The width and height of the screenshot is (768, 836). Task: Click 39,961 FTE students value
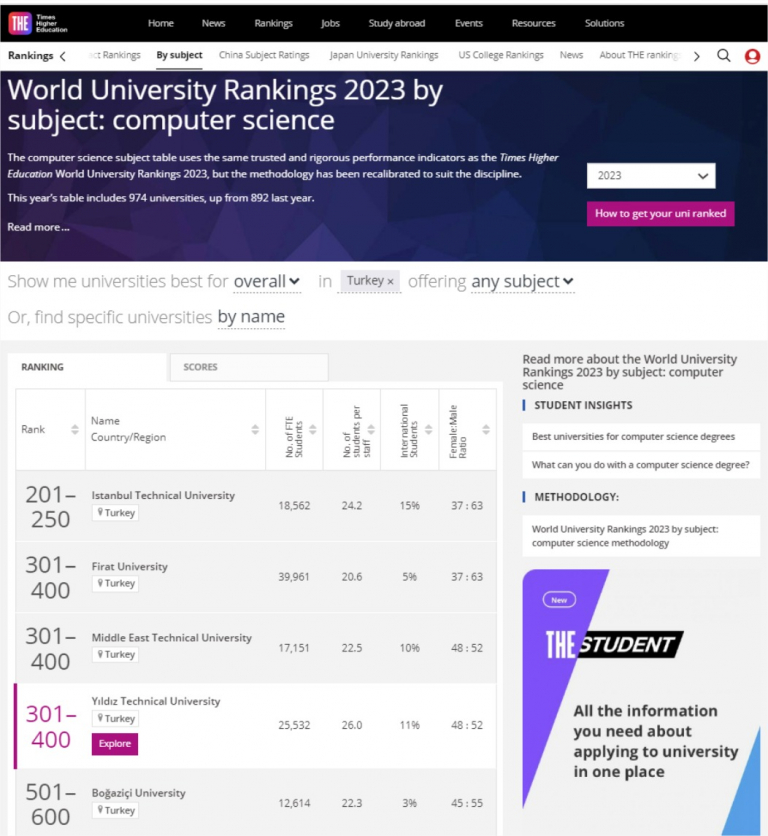coord(294,576)
